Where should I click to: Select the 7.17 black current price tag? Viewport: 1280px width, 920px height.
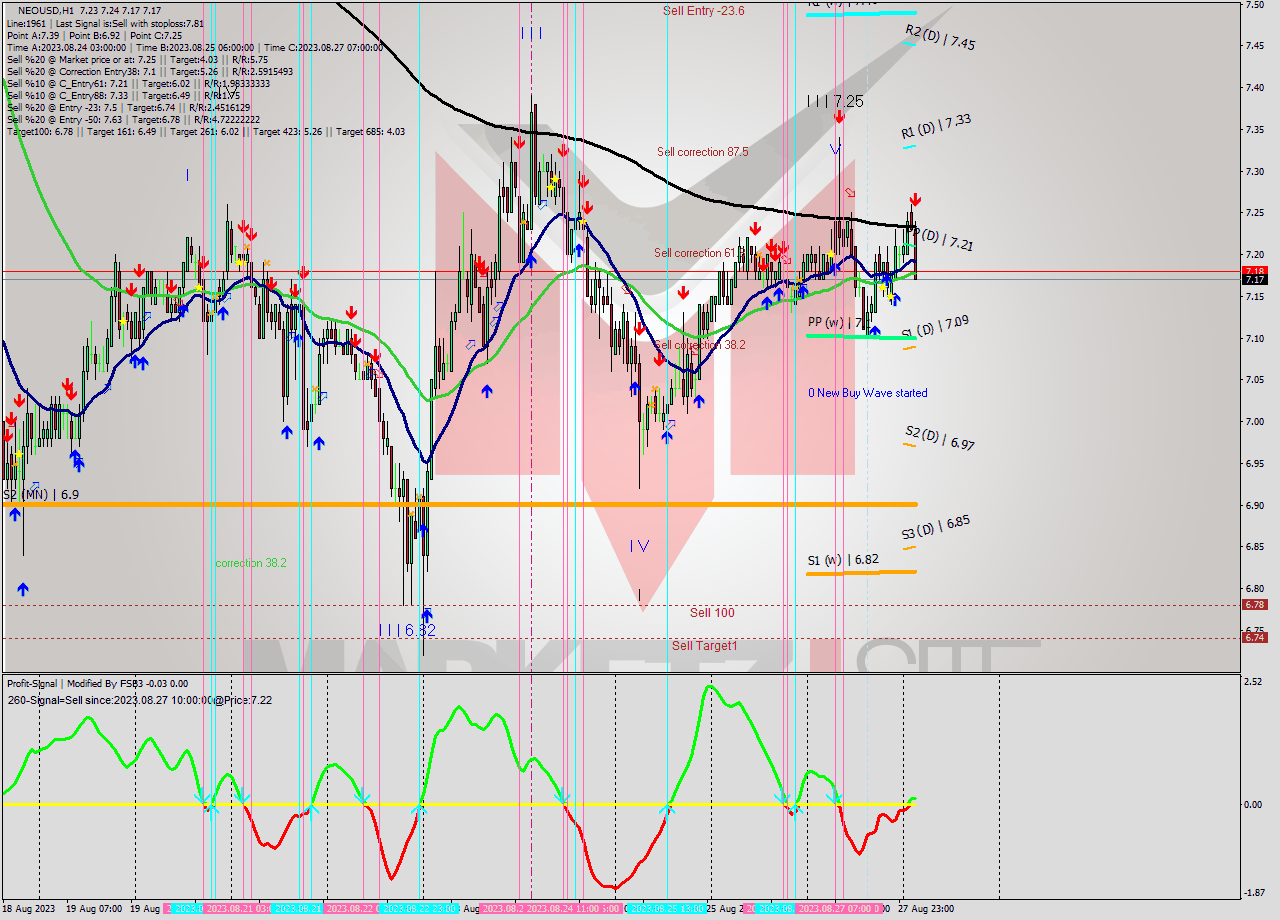(1254, 280)
